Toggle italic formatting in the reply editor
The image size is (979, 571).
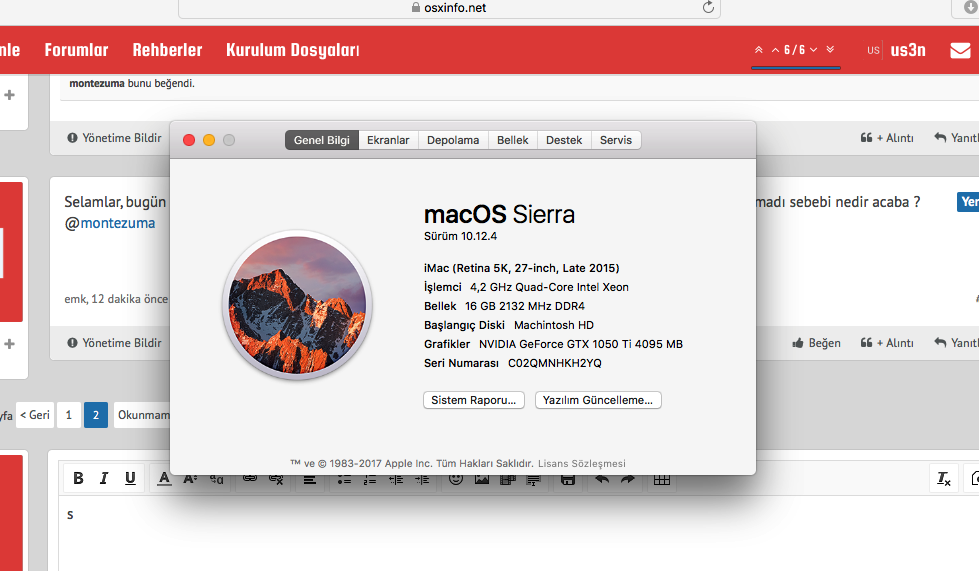(103, 479)
